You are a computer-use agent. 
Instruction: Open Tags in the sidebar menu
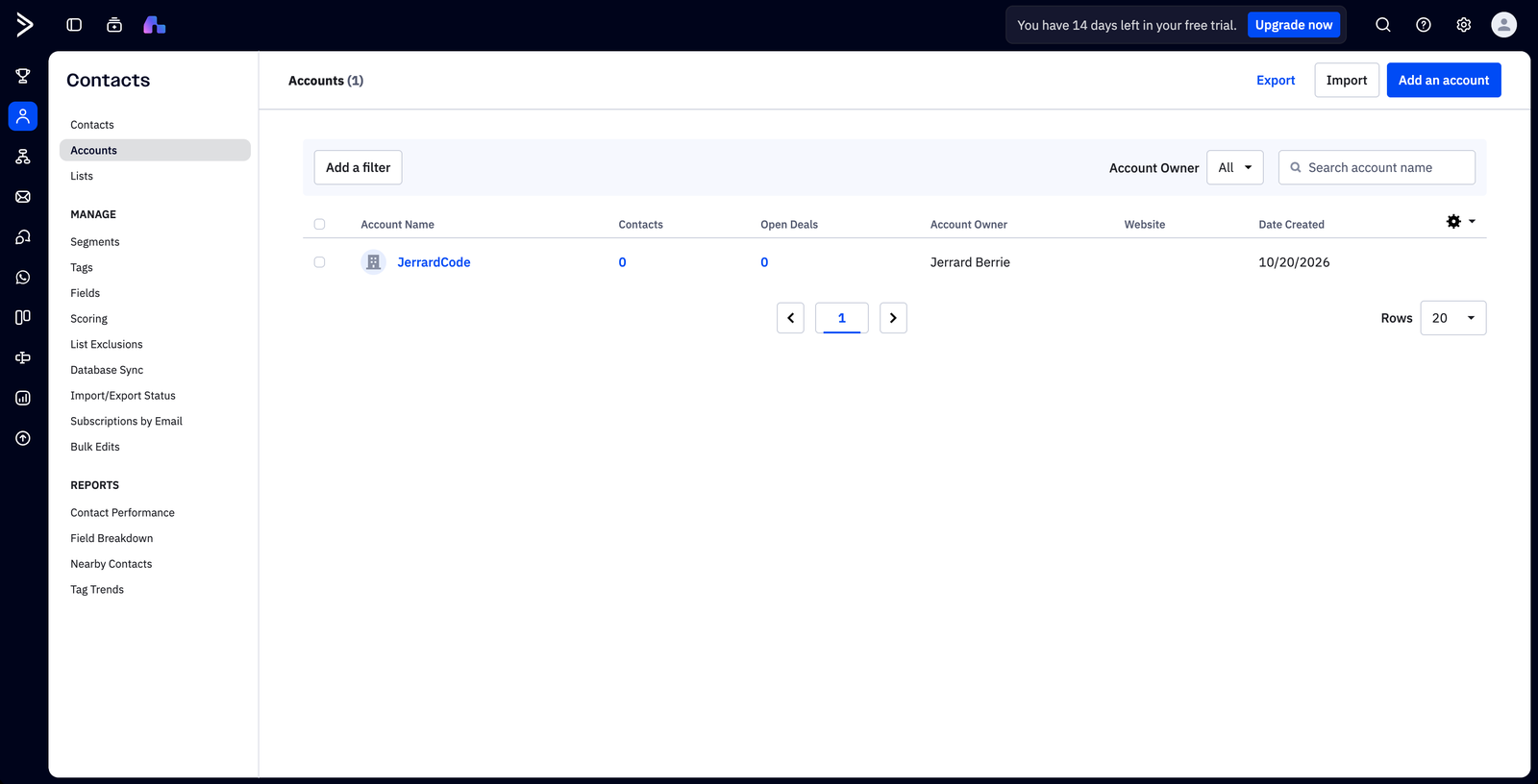tap(82, 268)
